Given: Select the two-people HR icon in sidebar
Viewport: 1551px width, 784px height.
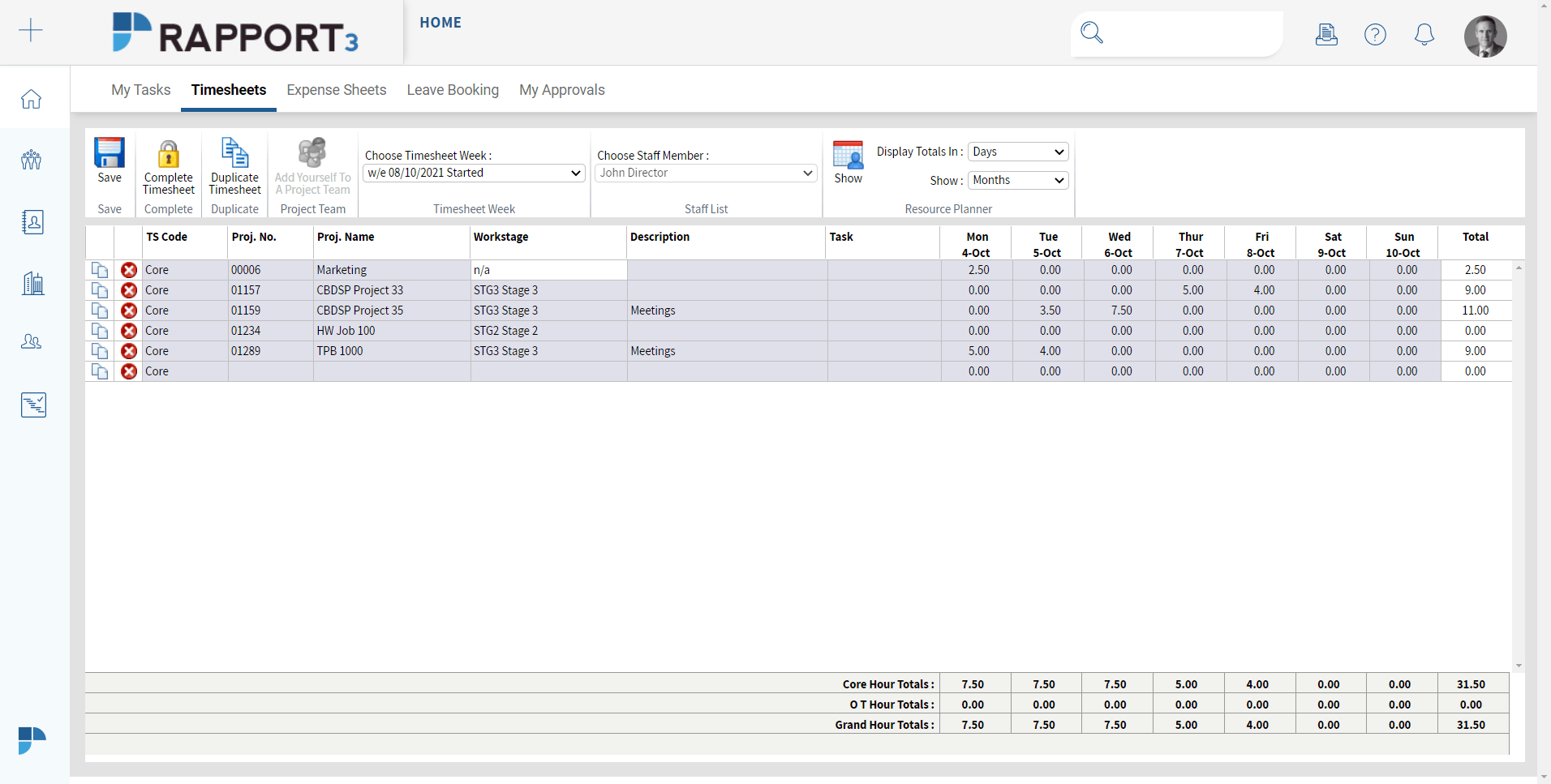Looking at the screenshot, I should (30, 341).
